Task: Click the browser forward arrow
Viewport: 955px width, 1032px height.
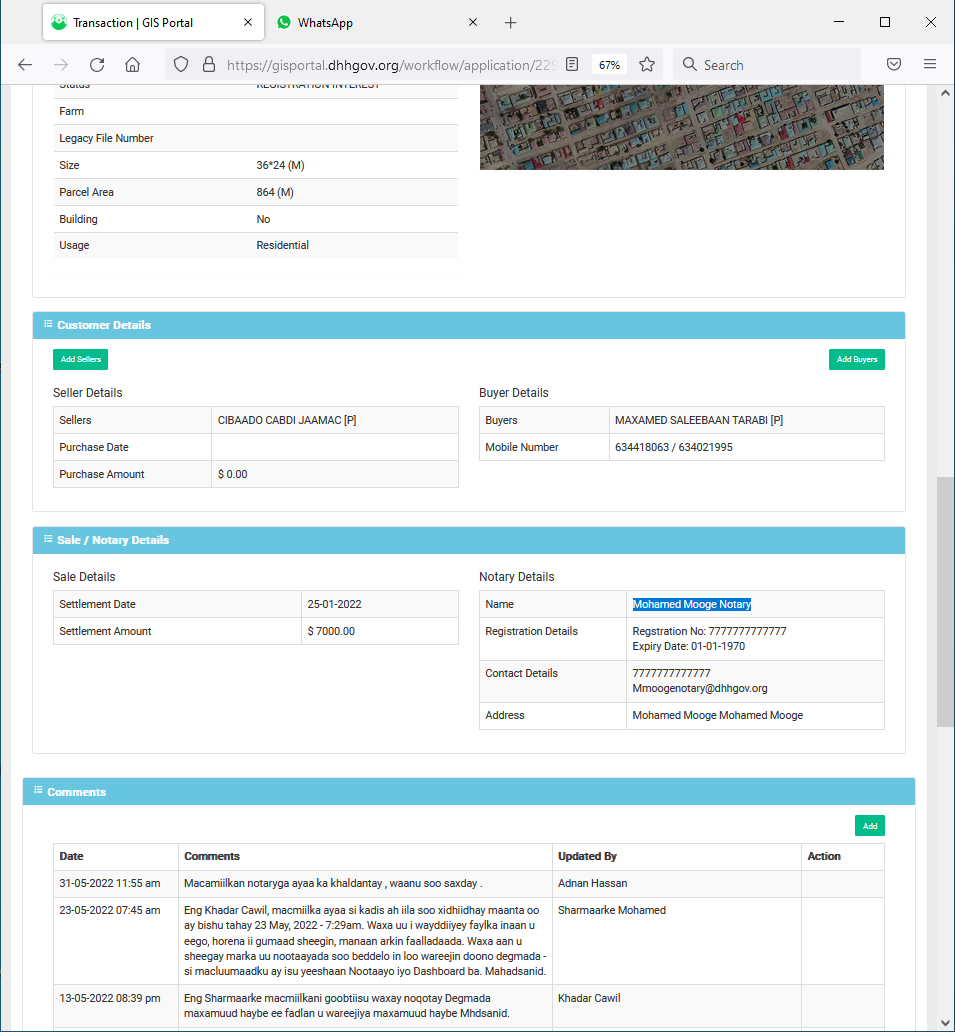Action: coord(61,64)
